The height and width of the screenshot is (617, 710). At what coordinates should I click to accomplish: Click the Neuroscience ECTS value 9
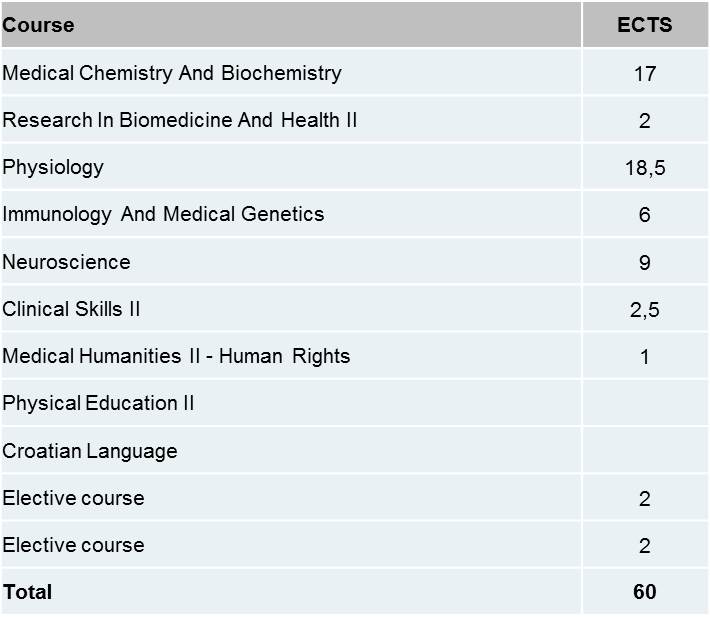tap(645, 263)
